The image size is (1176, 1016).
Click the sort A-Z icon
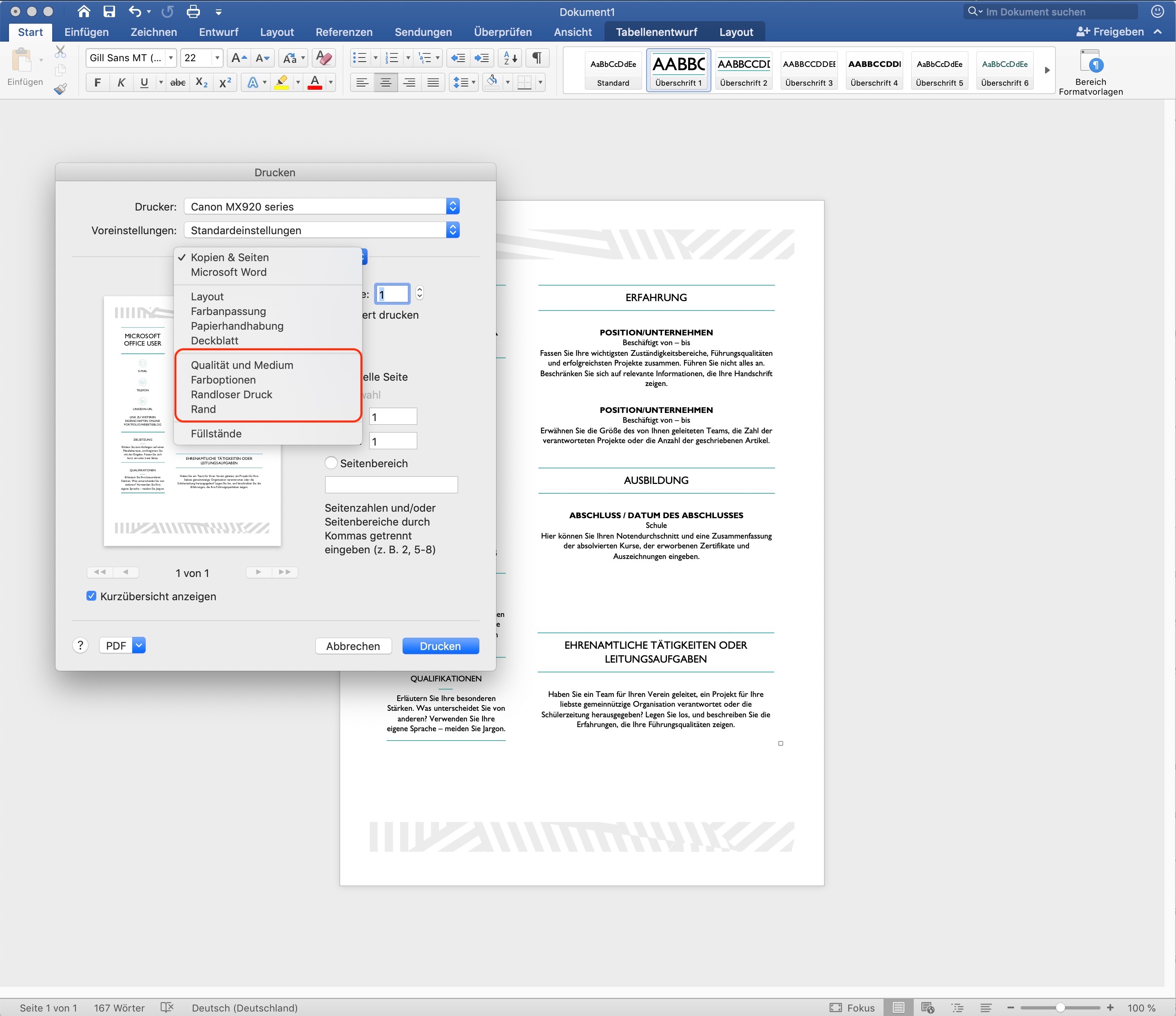509,58
